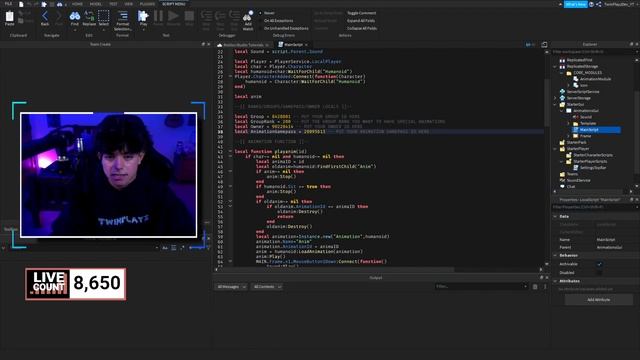Click the Output filter field
The image size is (640, 360).
coord(481,287)
